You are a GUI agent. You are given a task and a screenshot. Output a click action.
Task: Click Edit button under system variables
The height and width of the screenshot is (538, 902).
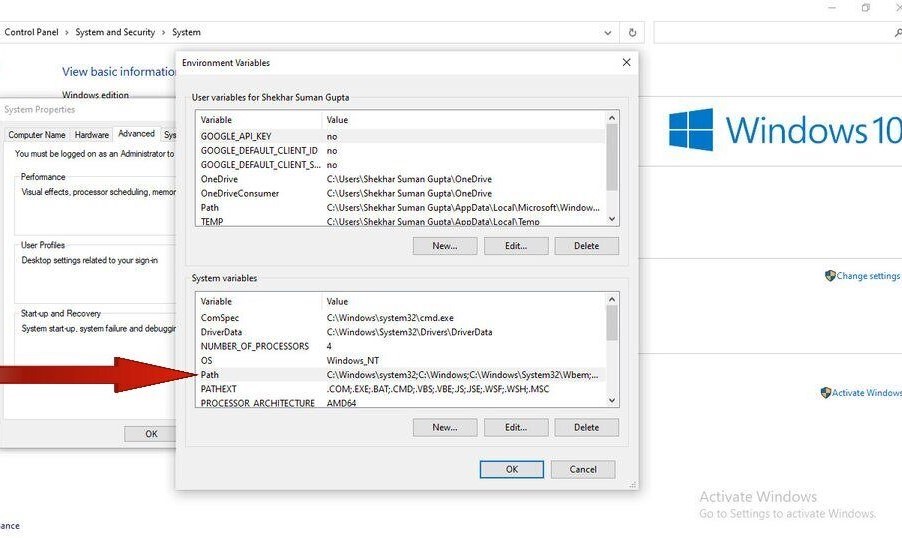click(516, 428)
